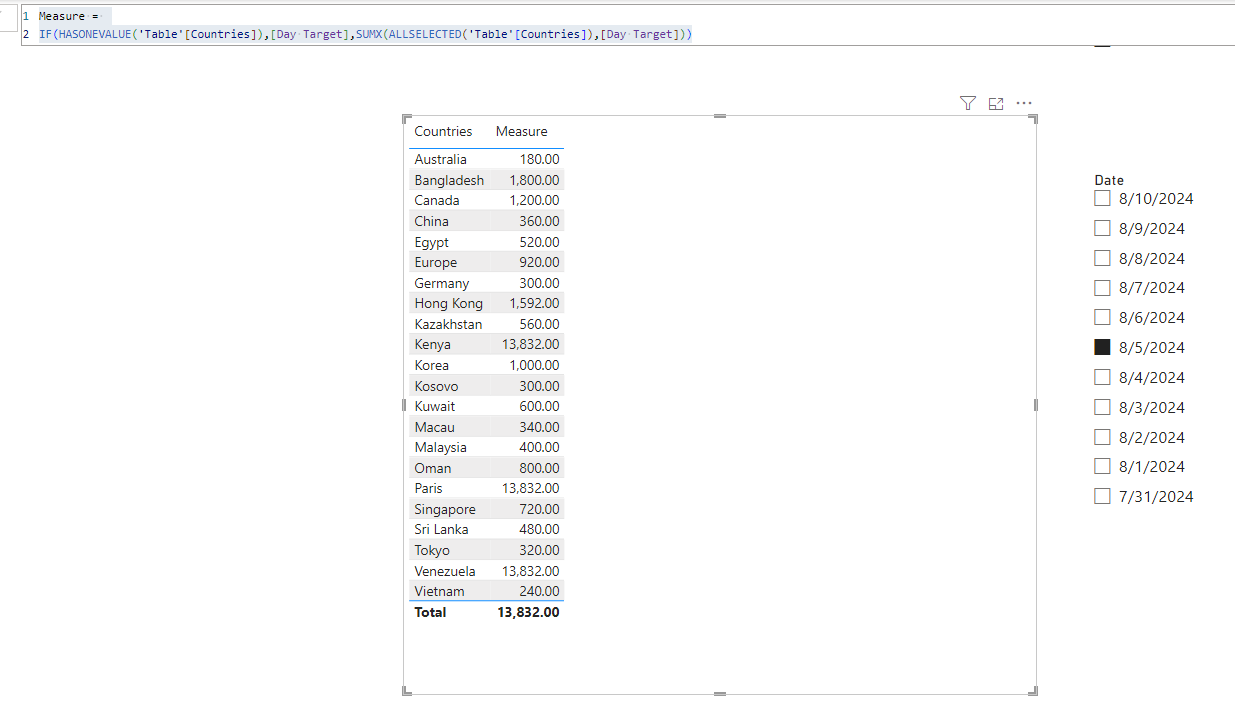Enable the 8/6/2024 date checkbox
The height and width of the screenshot is (724, 1235).
coord(1102,317)
